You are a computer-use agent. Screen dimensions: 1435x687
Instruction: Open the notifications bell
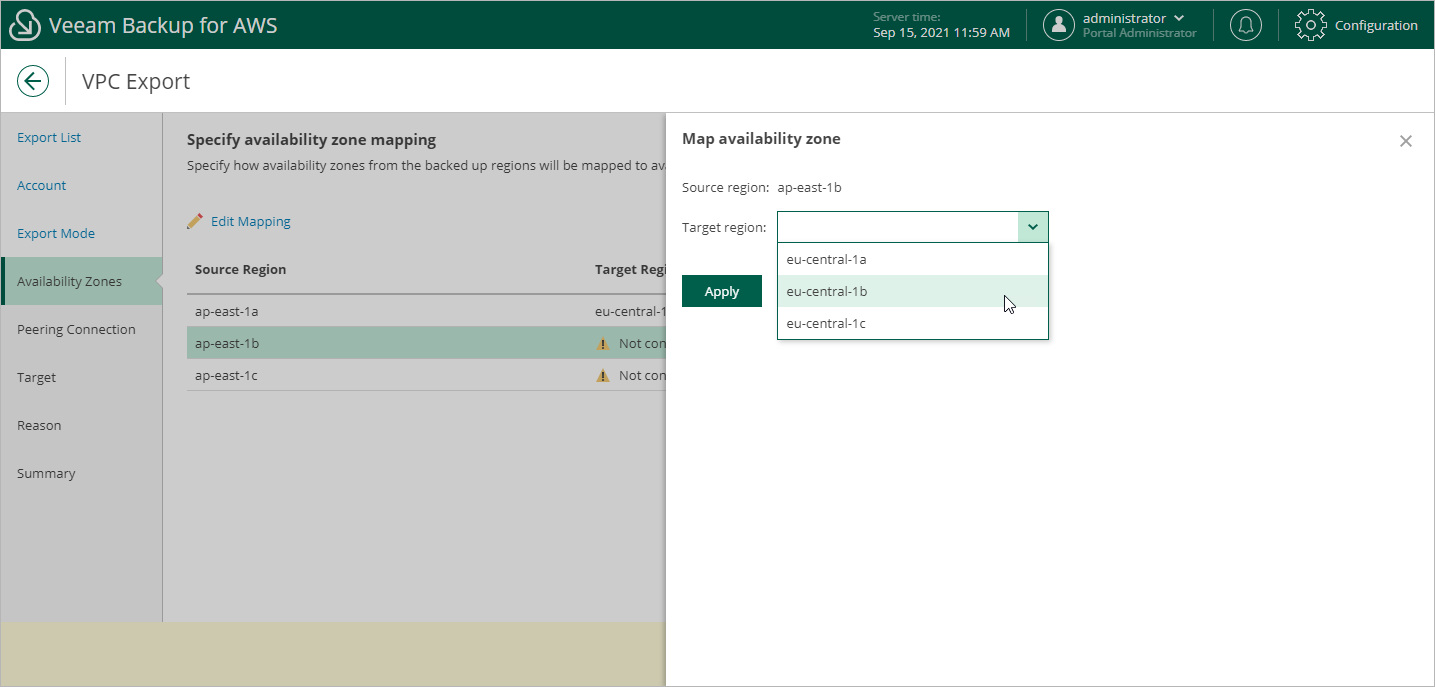(x=1245, y=25)
